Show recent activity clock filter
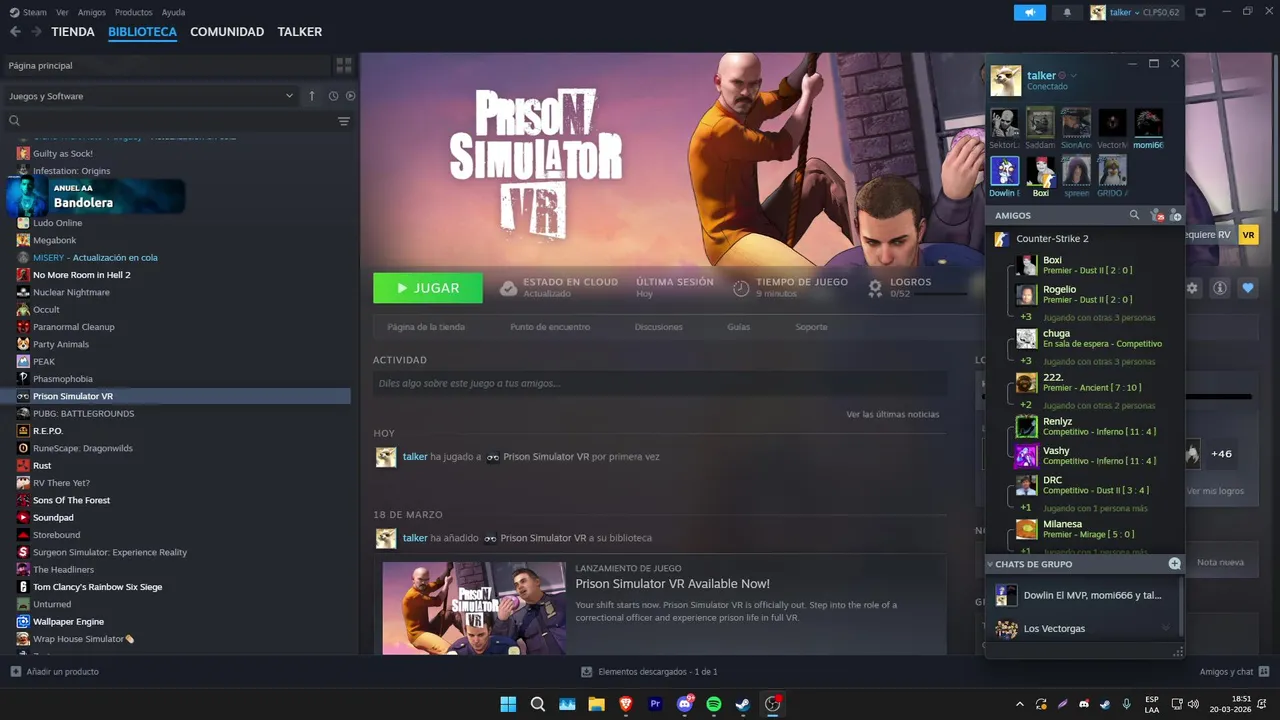Viewport: 1280px width, 720px height. coord(333,96)
